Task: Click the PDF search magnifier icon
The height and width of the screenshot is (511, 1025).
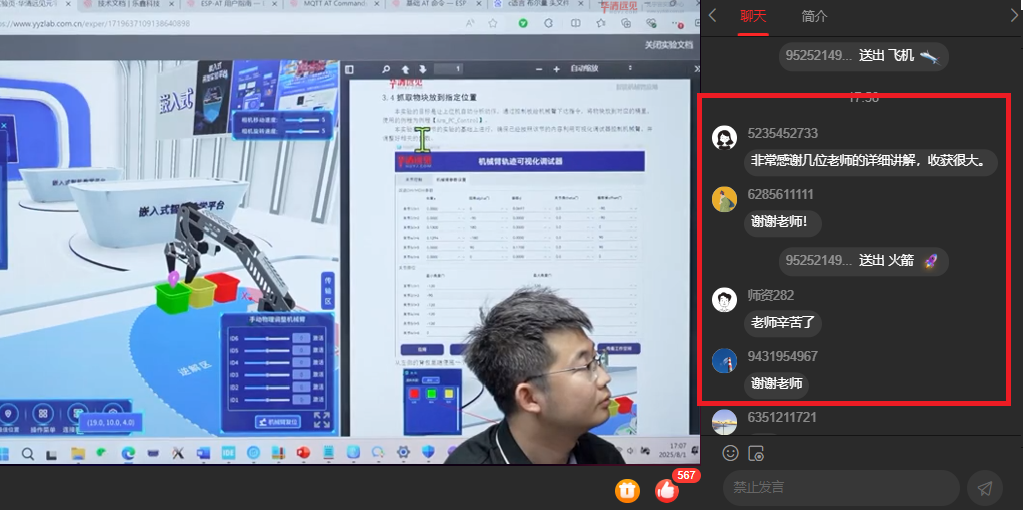Action: [387, 69]
